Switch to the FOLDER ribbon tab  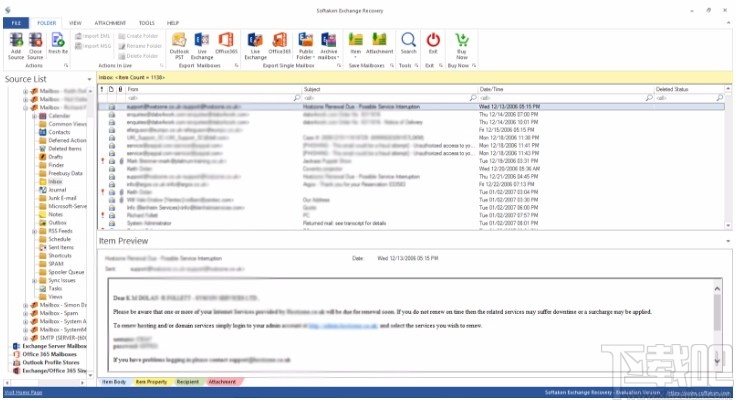coord(46,23)
